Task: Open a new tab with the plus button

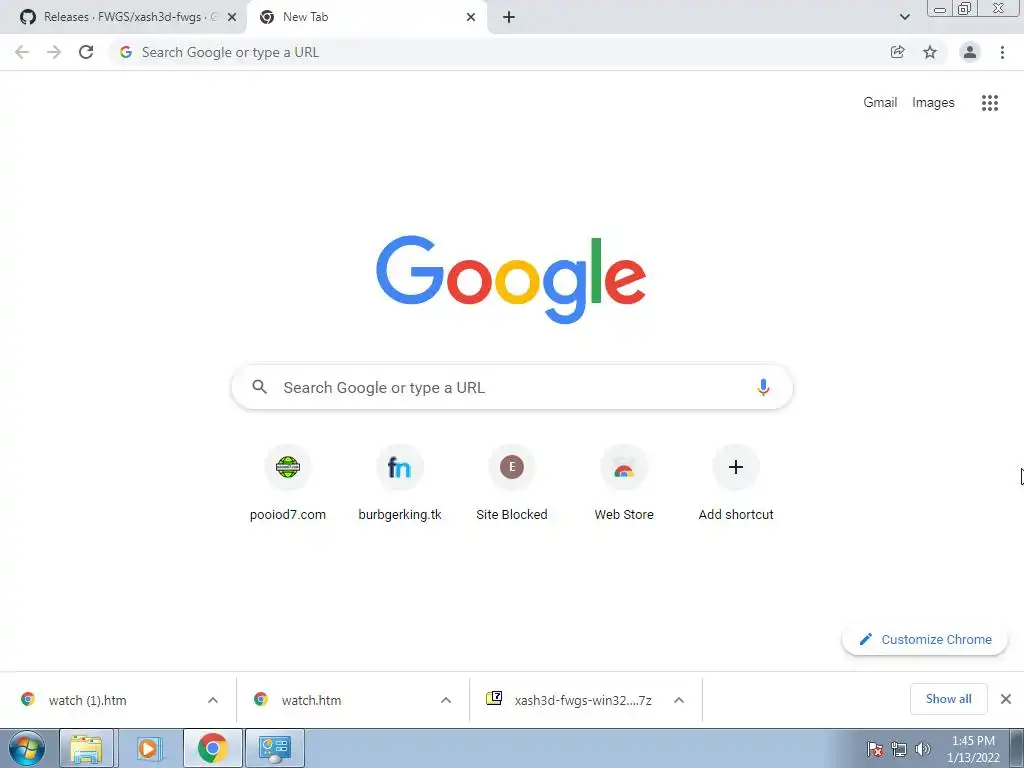Action: pyautogui.click(x=509, y=17)
